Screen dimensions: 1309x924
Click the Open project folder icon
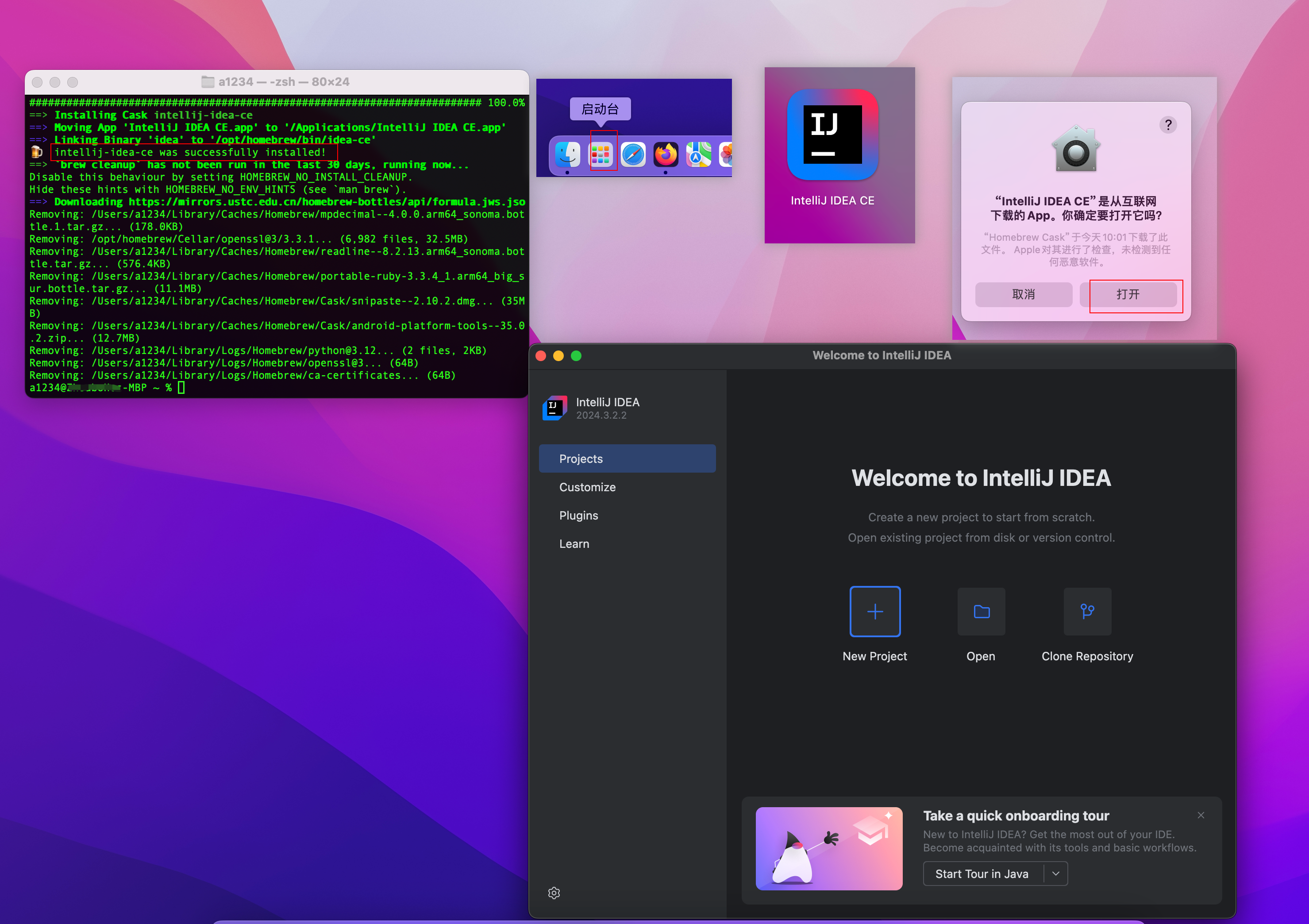pyautogui.click(x=981, y=611)
